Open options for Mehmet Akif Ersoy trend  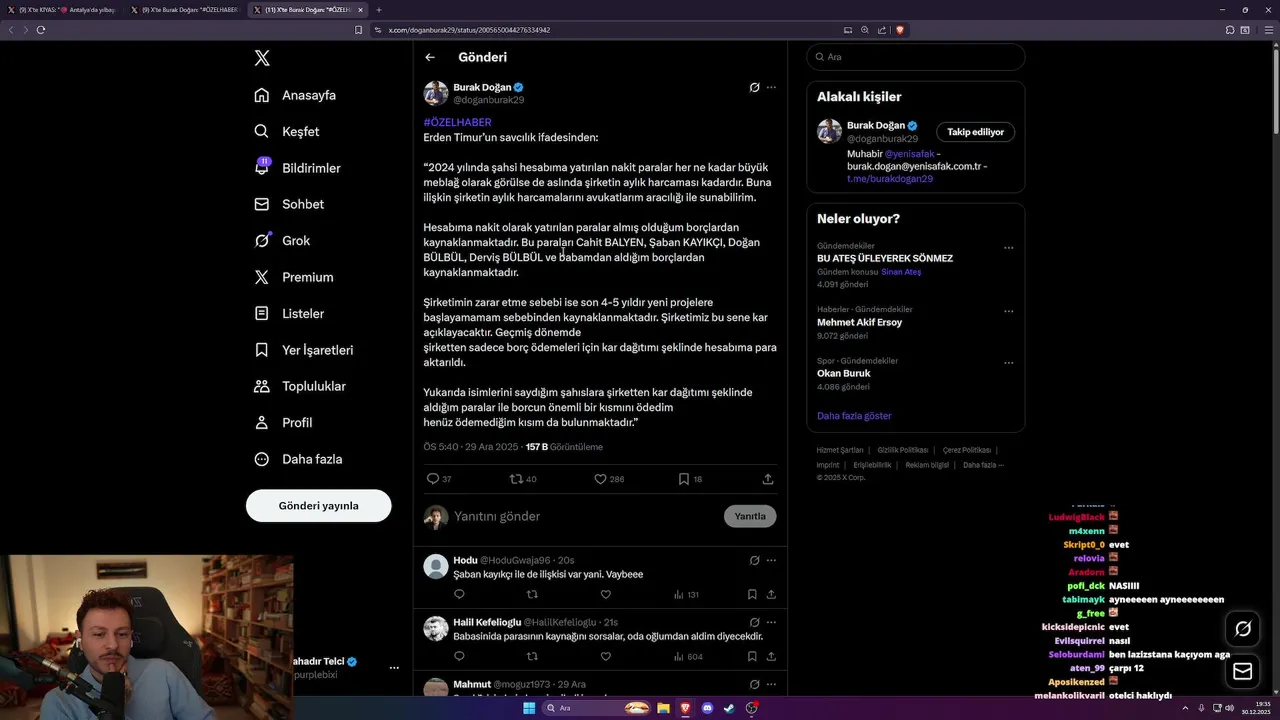[x=1008, y=311]
